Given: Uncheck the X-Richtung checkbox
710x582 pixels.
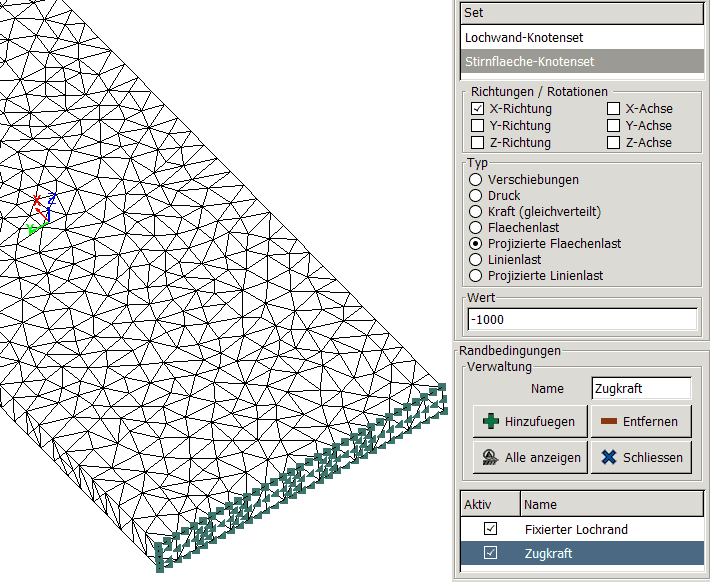Looking at the screenshot, I should [478, 109].
